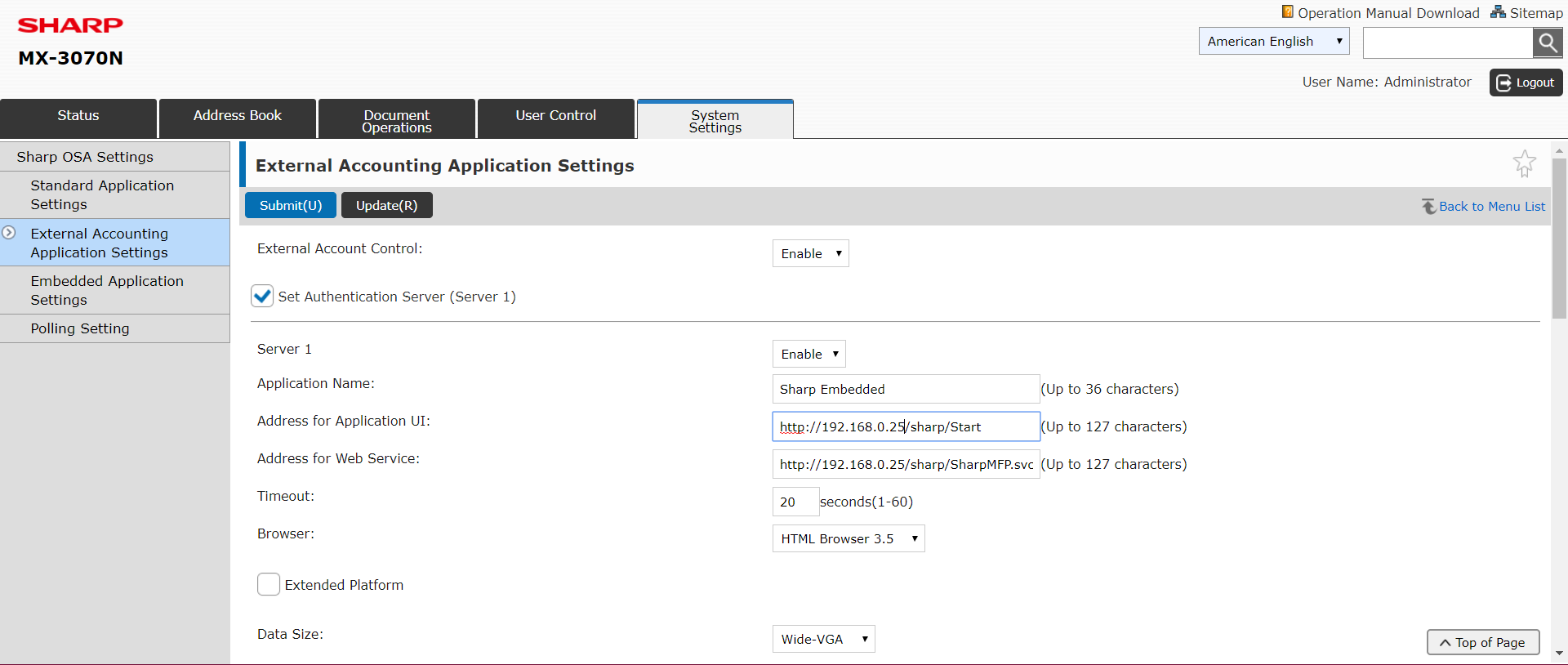Screen dimensions: 1568x665
Task: Click the page scrollbar thumb
Action: coord(1559,239)
